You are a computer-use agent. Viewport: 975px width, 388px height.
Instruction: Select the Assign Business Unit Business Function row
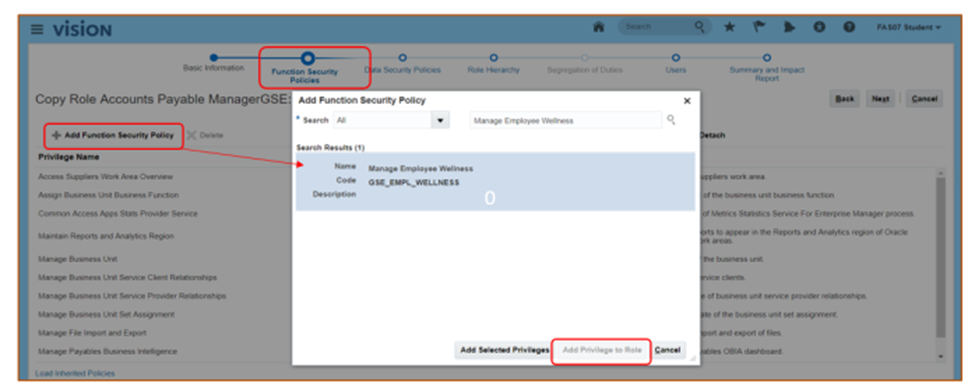tap(108, 195)
